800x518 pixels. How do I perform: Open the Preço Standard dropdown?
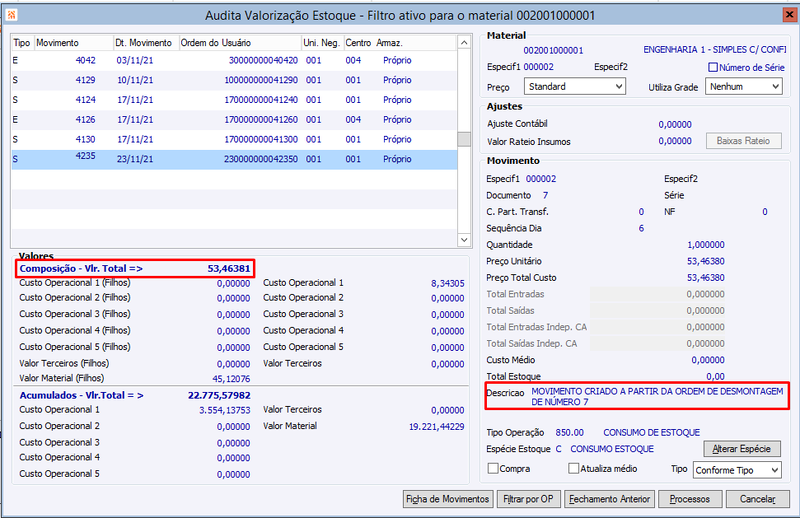574,86
